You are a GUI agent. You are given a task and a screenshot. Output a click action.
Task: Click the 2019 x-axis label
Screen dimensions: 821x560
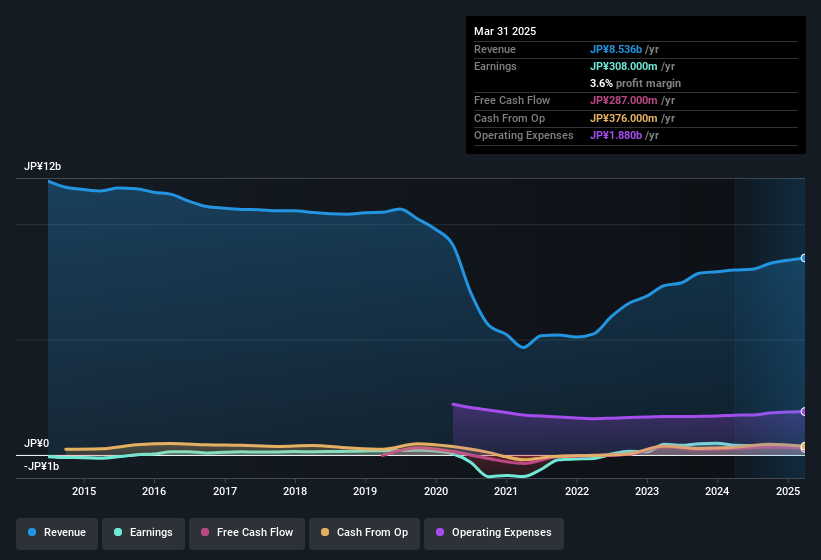coord(365,491)
